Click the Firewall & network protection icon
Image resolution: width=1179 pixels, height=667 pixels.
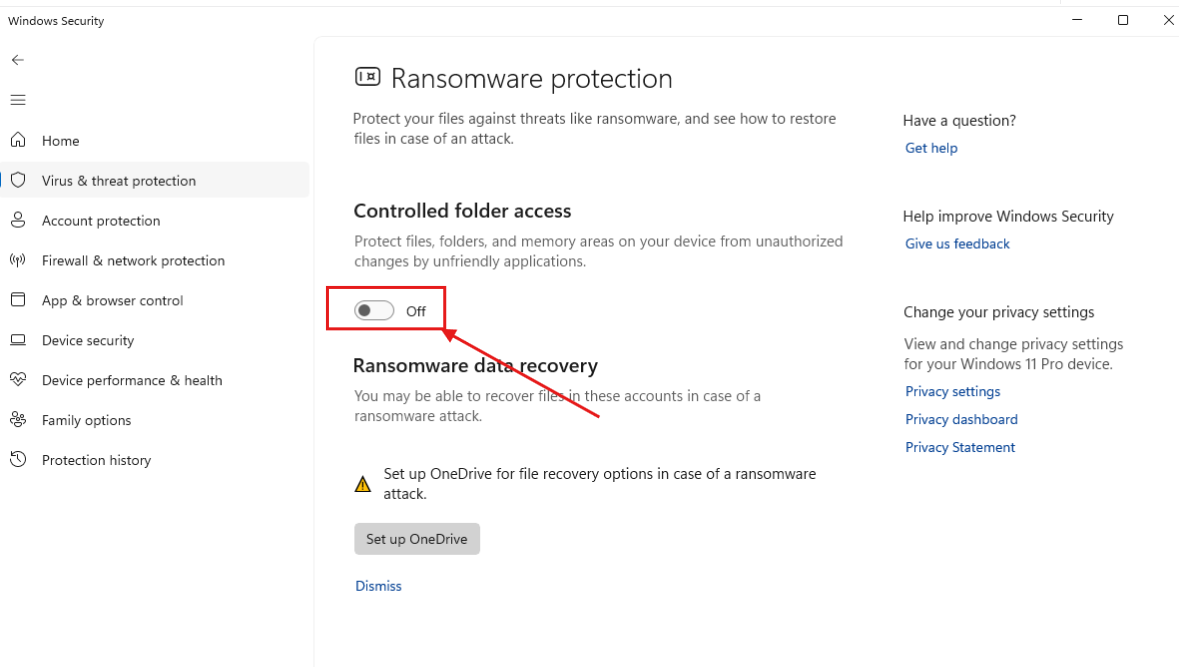(x=18, y=260)
